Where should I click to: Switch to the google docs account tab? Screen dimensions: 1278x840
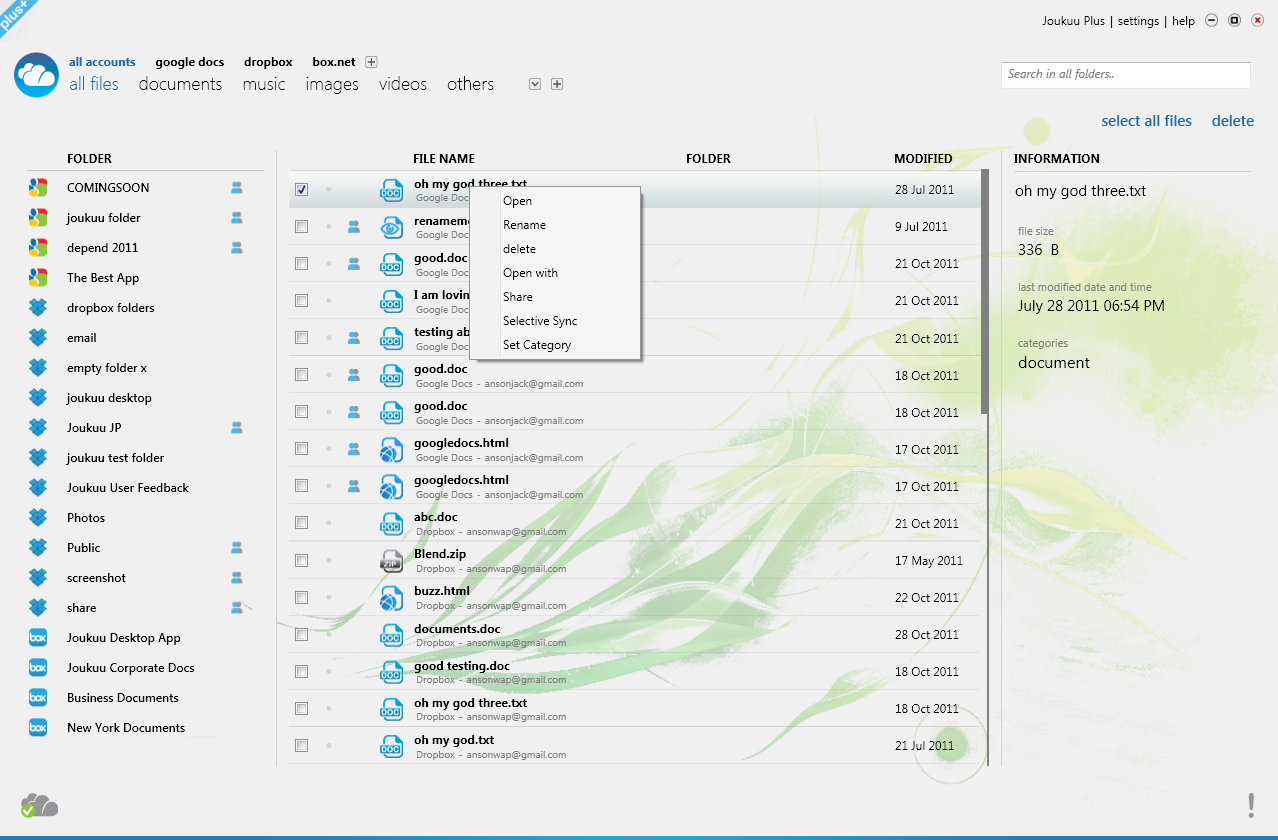pyautogui.click(x=190, y=62)
